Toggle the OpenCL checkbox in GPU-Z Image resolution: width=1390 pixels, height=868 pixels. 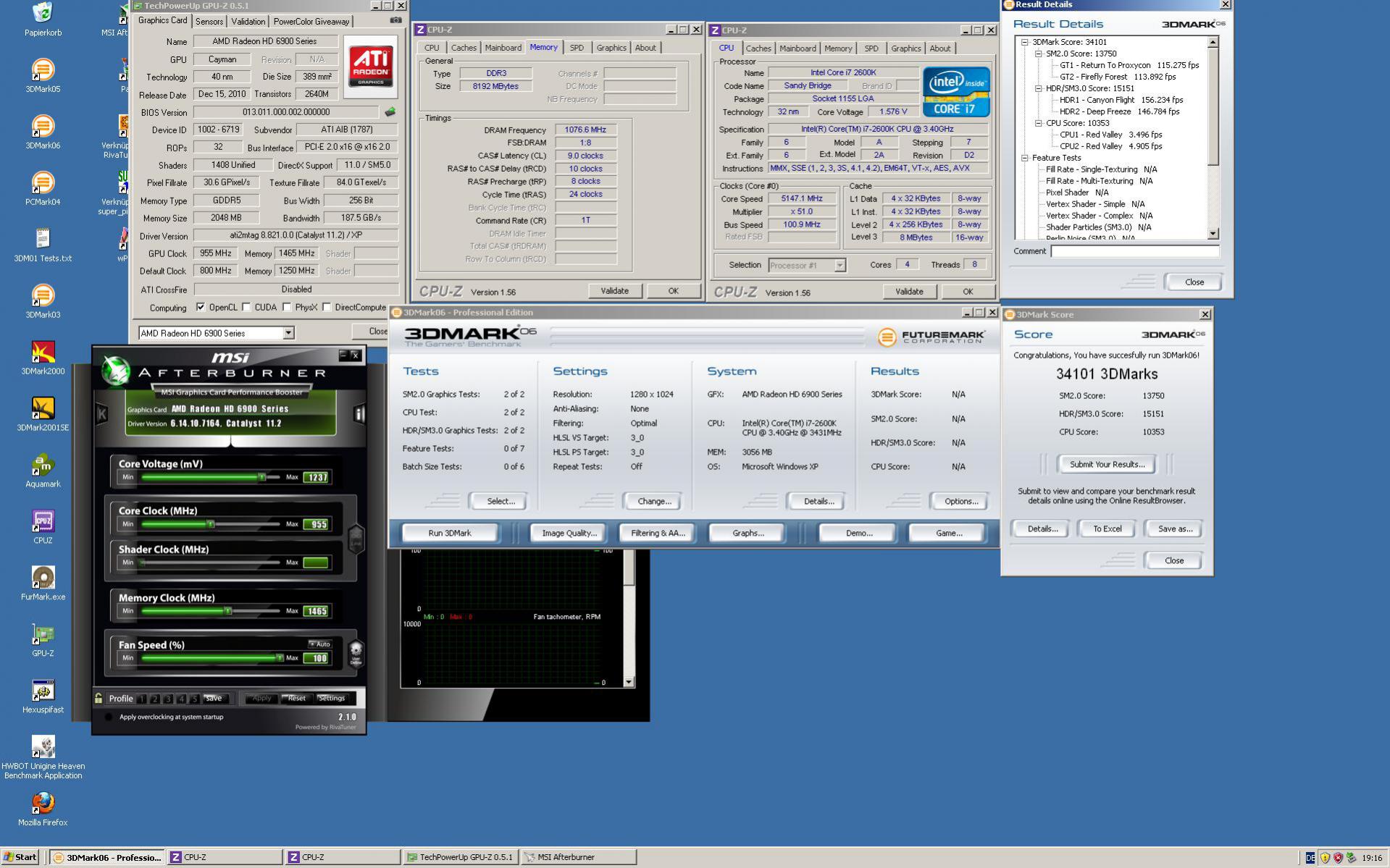201,307
